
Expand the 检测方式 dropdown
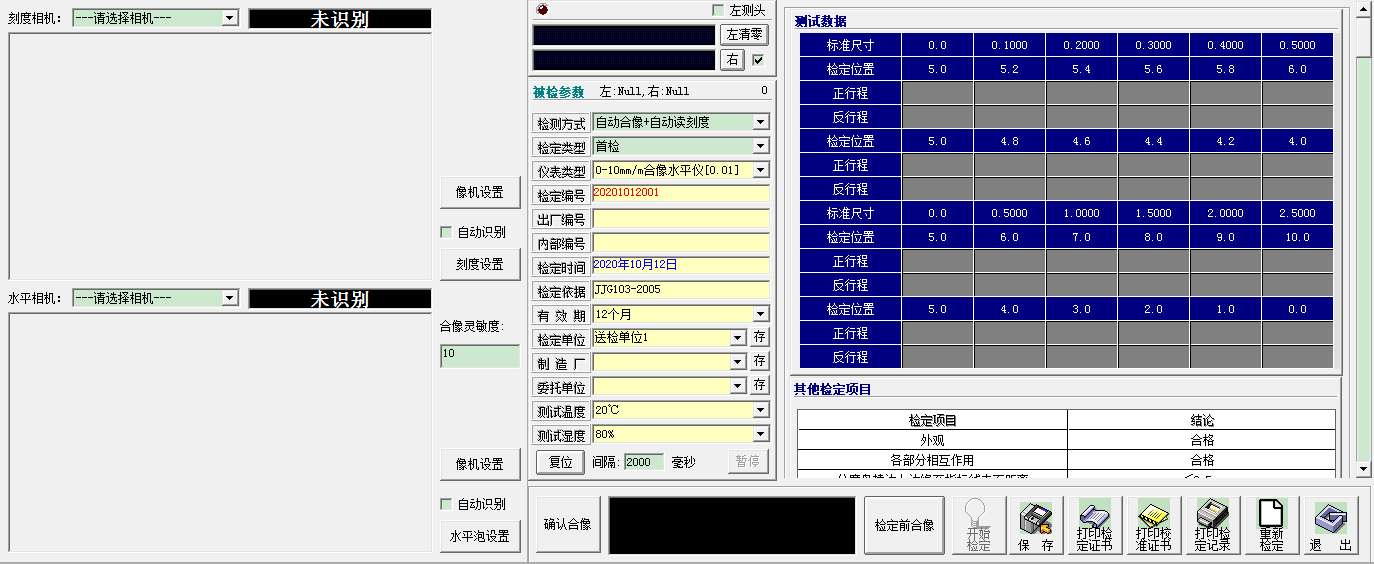[760, 122]
